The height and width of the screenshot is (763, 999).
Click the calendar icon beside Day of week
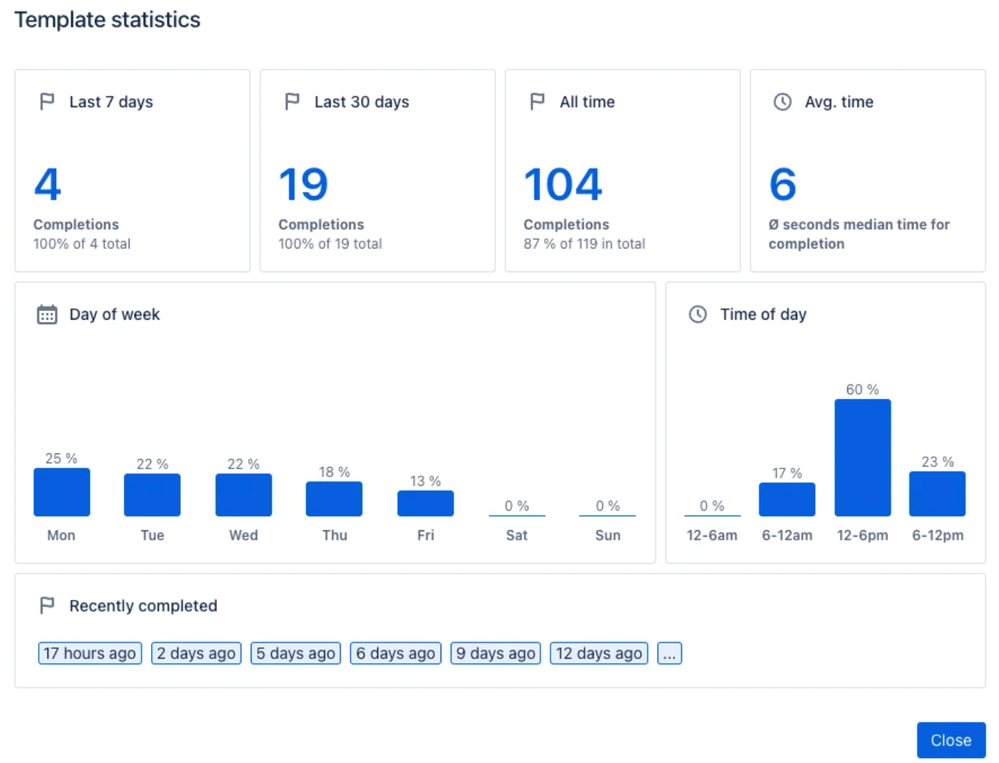tap(47, 315)
